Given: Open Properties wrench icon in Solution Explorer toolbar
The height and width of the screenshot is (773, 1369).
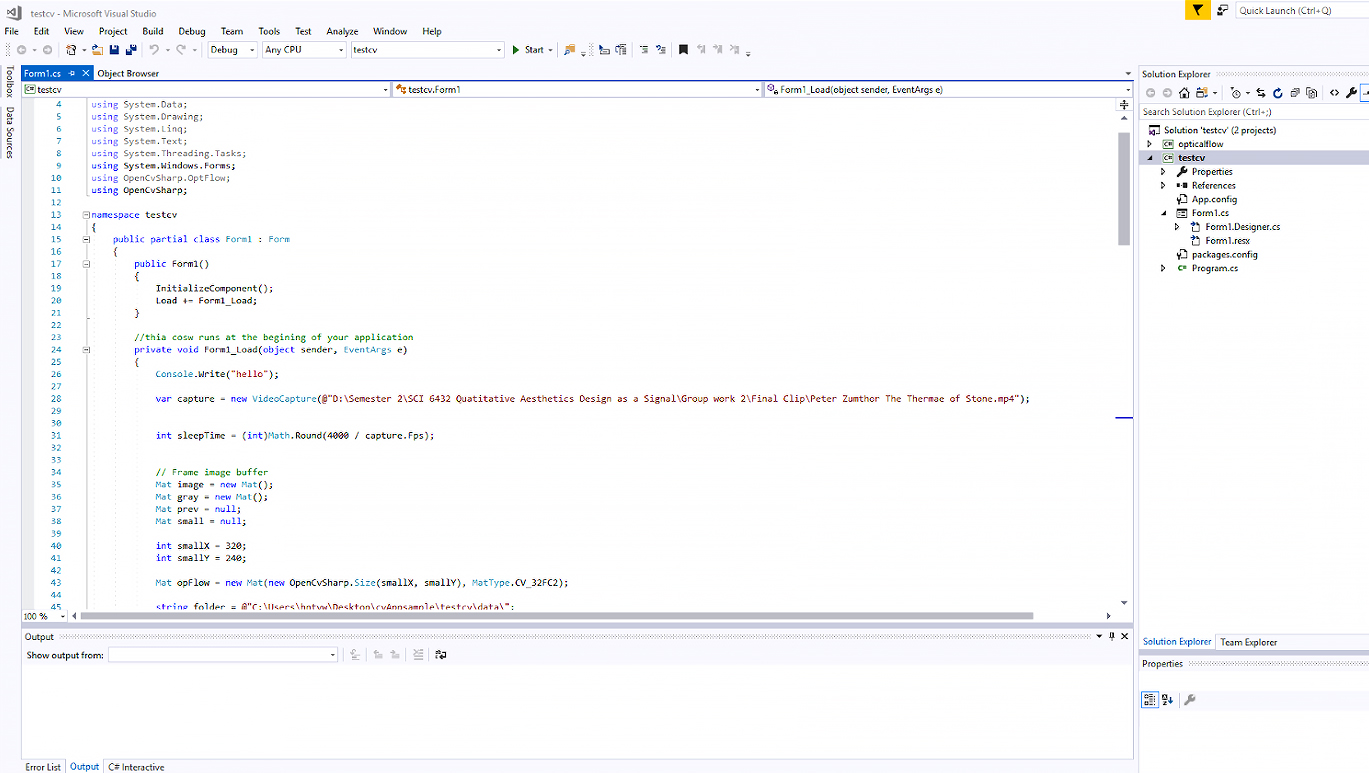Looking at the screenshot, I should click(1351, 93).
